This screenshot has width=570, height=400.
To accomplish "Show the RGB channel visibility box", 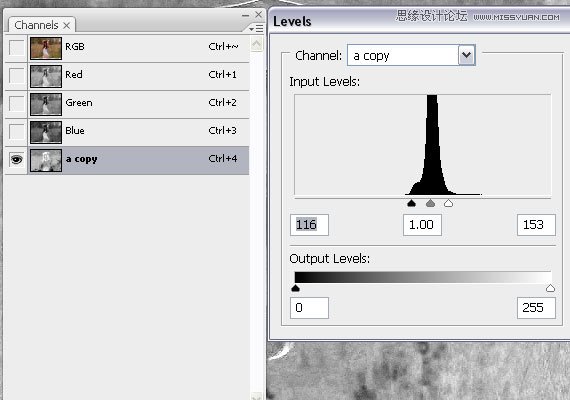I will 16,48.
